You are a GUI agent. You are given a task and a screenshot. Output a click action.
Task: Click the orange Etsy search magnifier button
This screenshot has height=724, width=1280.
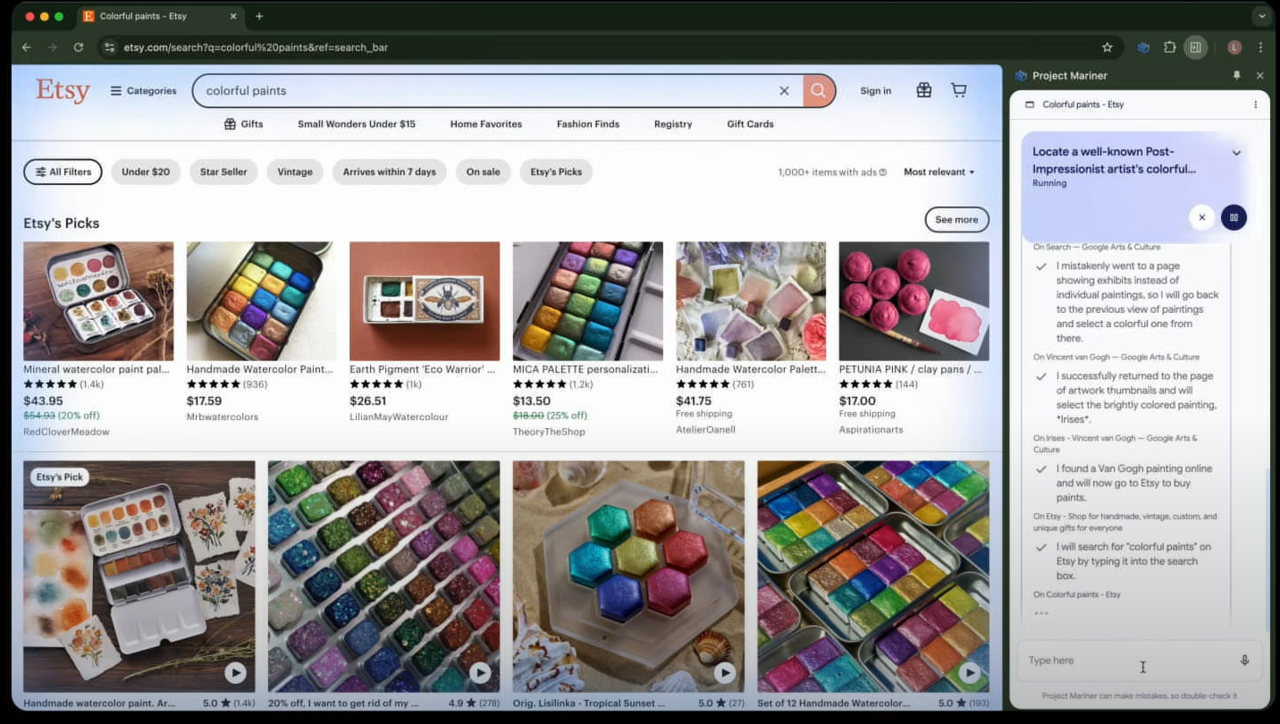click(818, 91)
